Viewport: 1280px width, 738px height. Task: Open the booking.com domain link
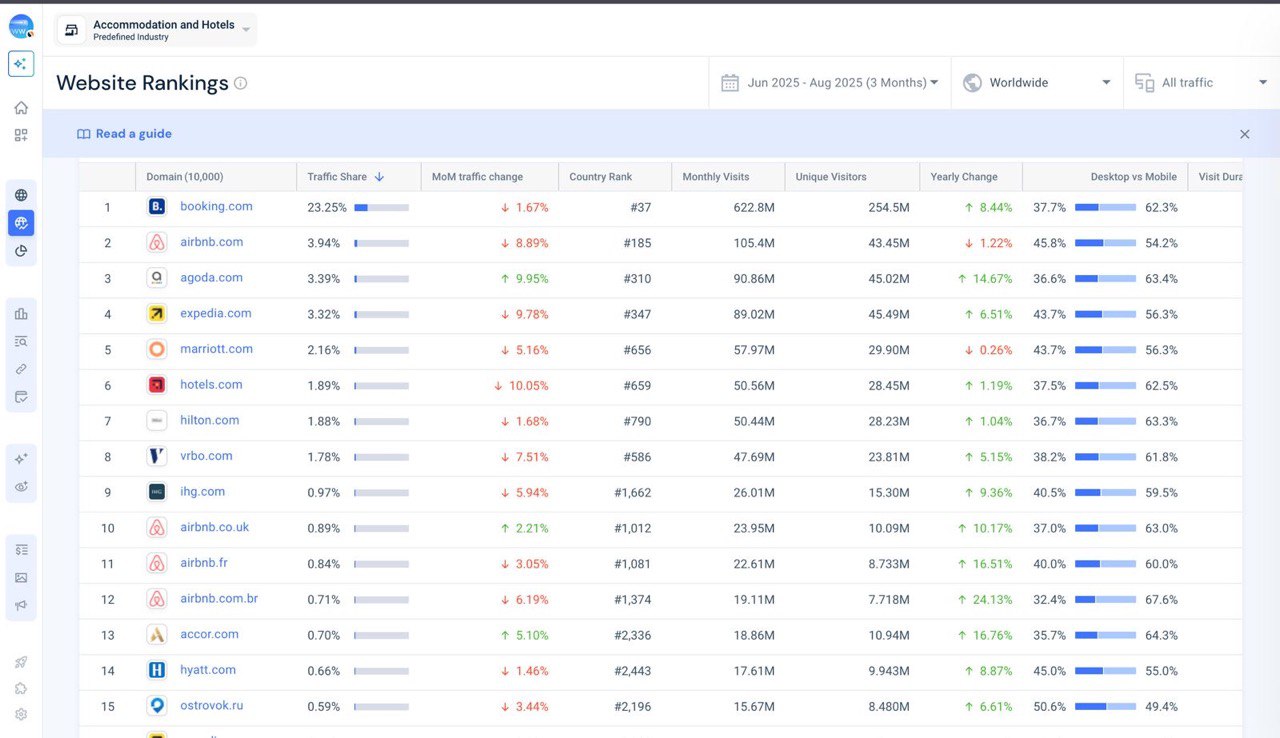pyautogui.click(x=216, y=206)
